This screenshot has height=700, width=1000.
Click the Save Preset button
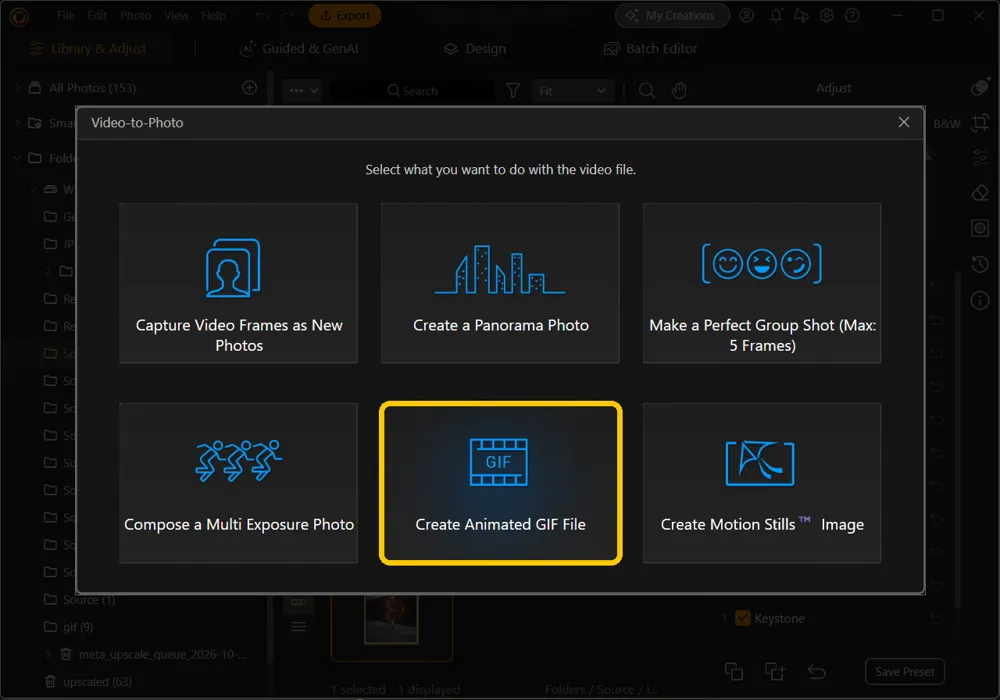pyautogui.click(x=904, y=671)
